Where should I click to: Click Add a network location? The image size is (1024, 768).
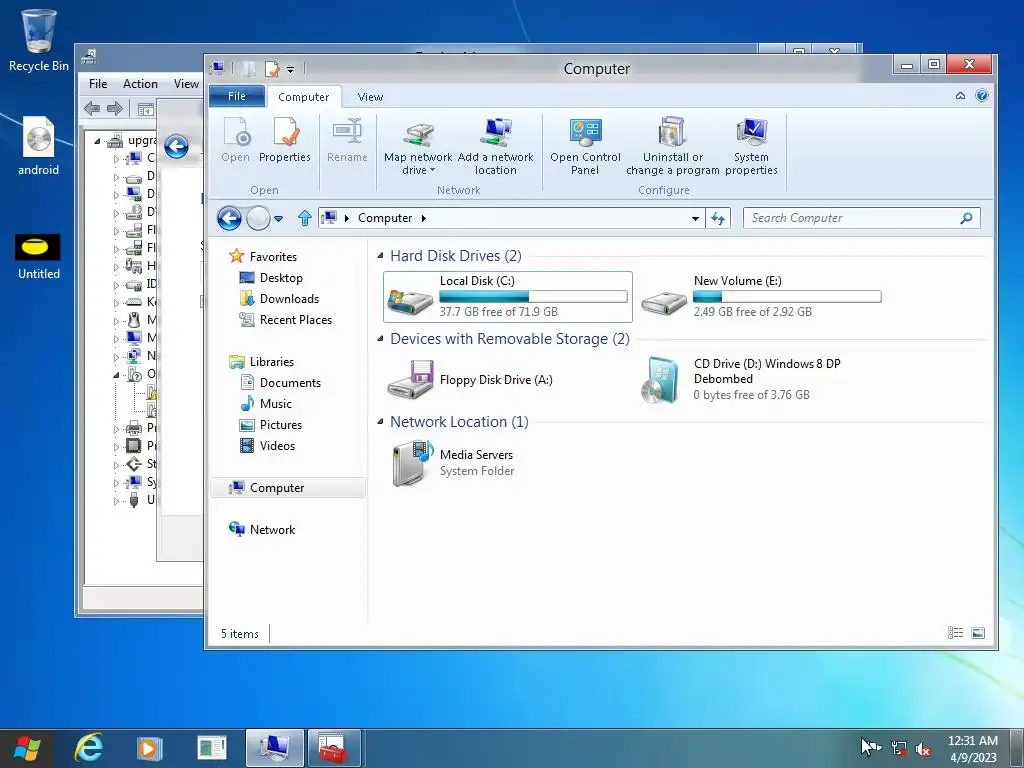point(495,147)
